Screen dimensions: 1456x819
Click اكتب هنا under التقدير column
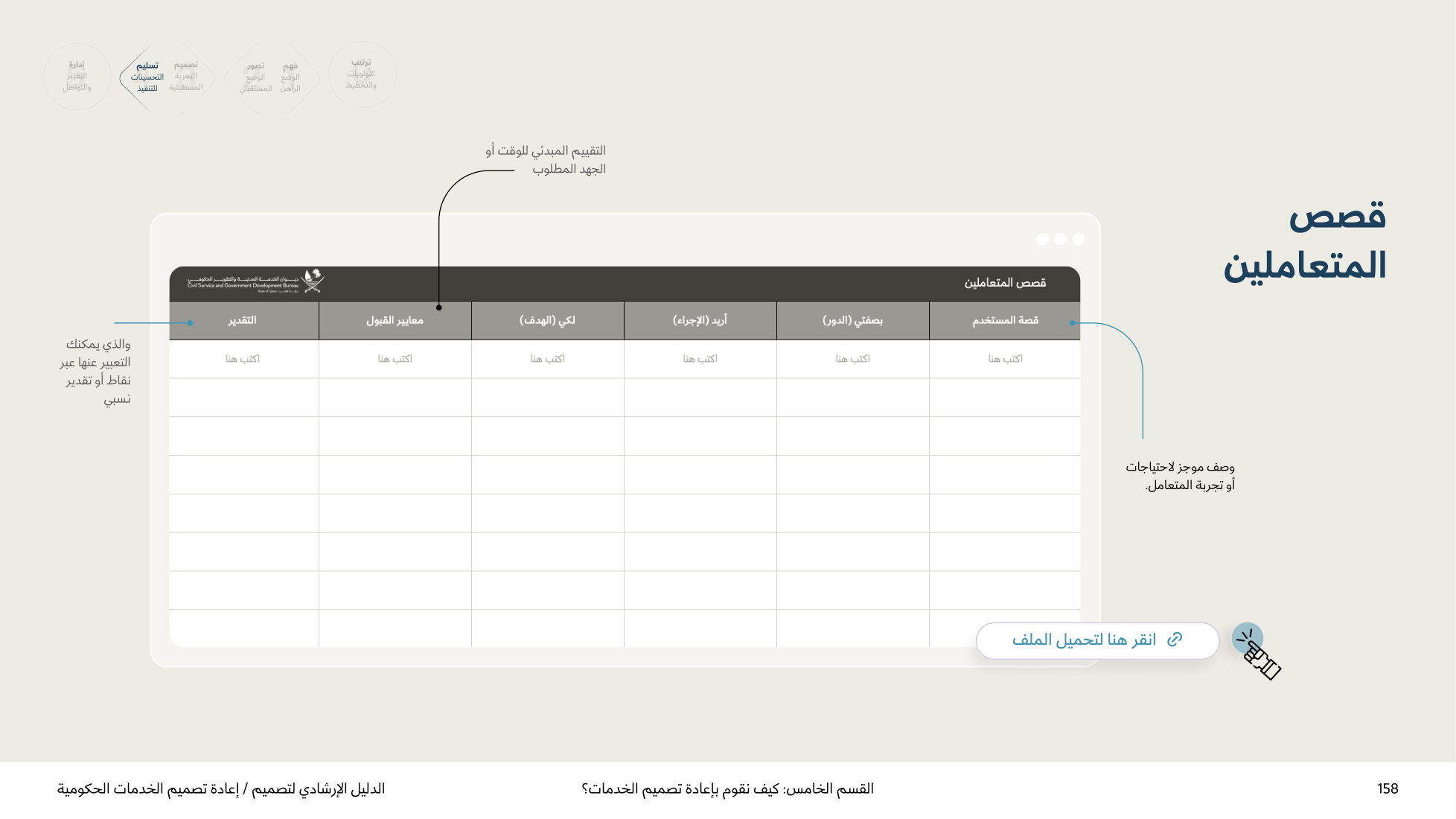(242, 359)
